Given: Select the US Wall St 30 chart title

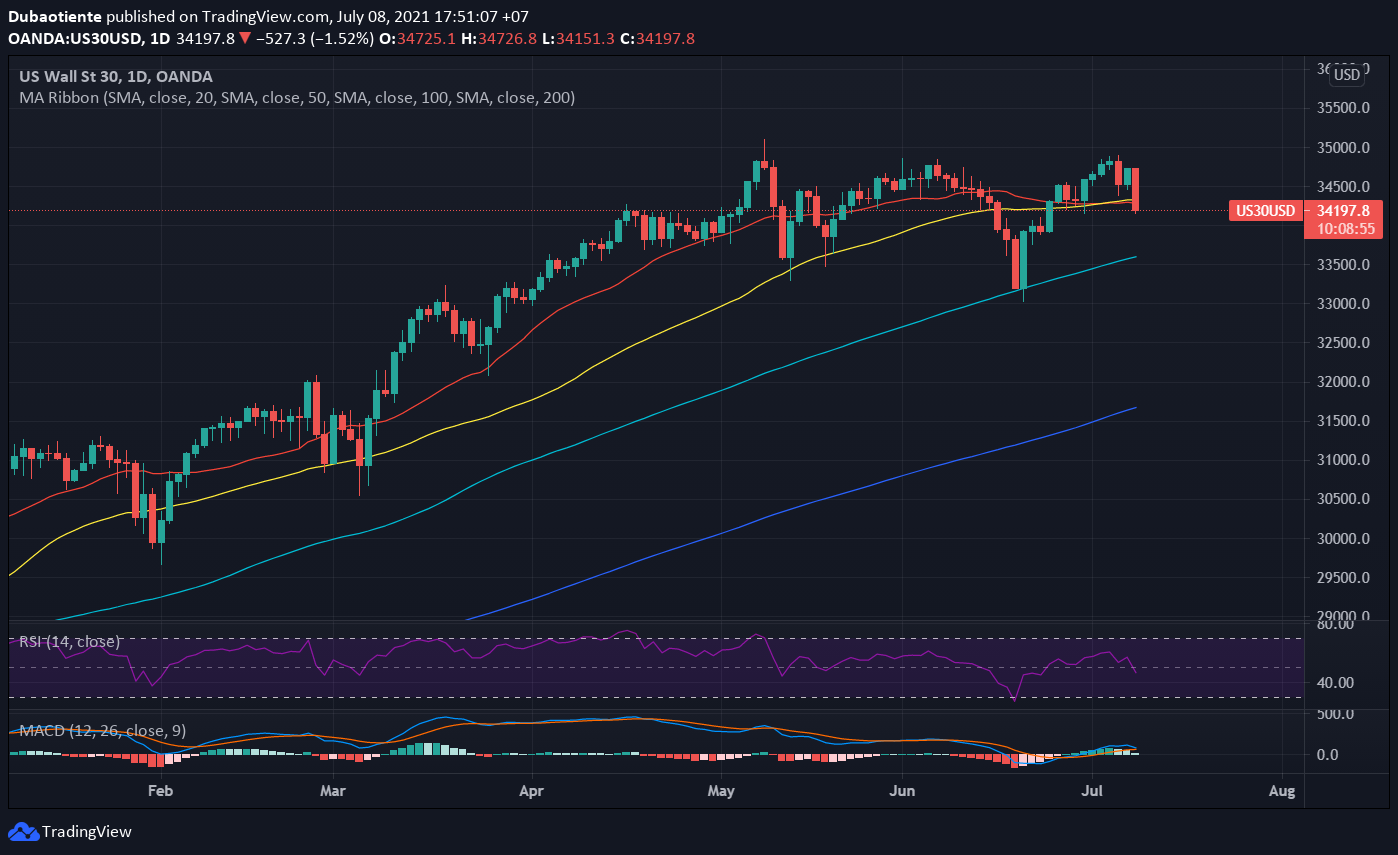Looking at the screenshot, I should (116, 76).
